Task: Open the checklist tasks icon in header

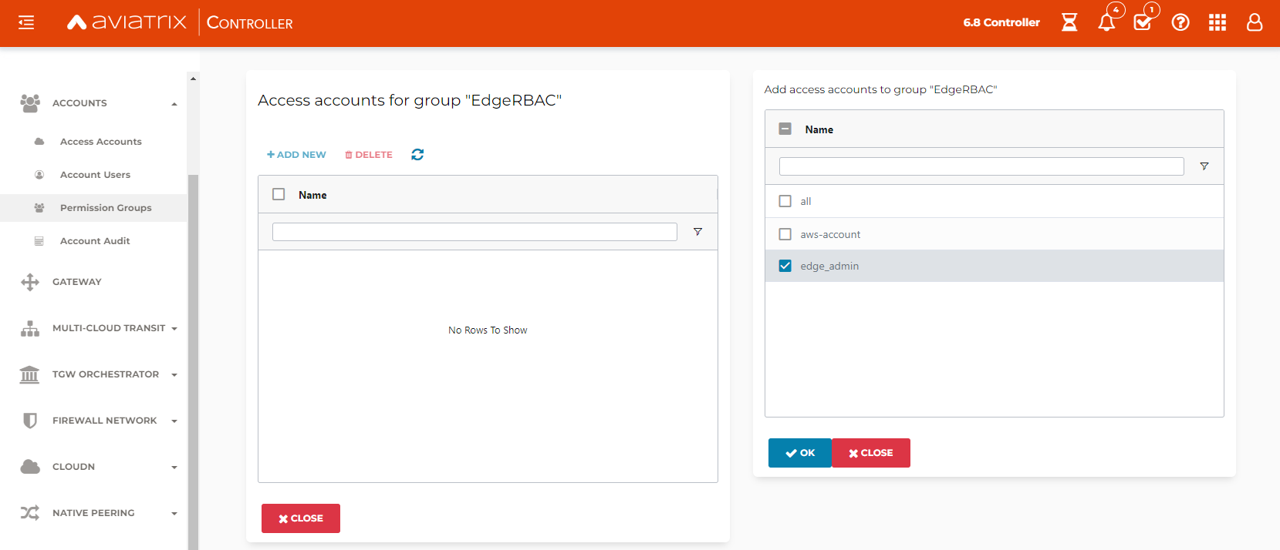Action: [x=1143, y=22]
